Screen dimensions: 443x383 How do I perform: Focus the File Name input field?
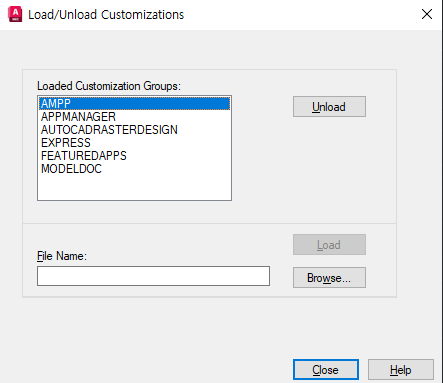(153, 276)
